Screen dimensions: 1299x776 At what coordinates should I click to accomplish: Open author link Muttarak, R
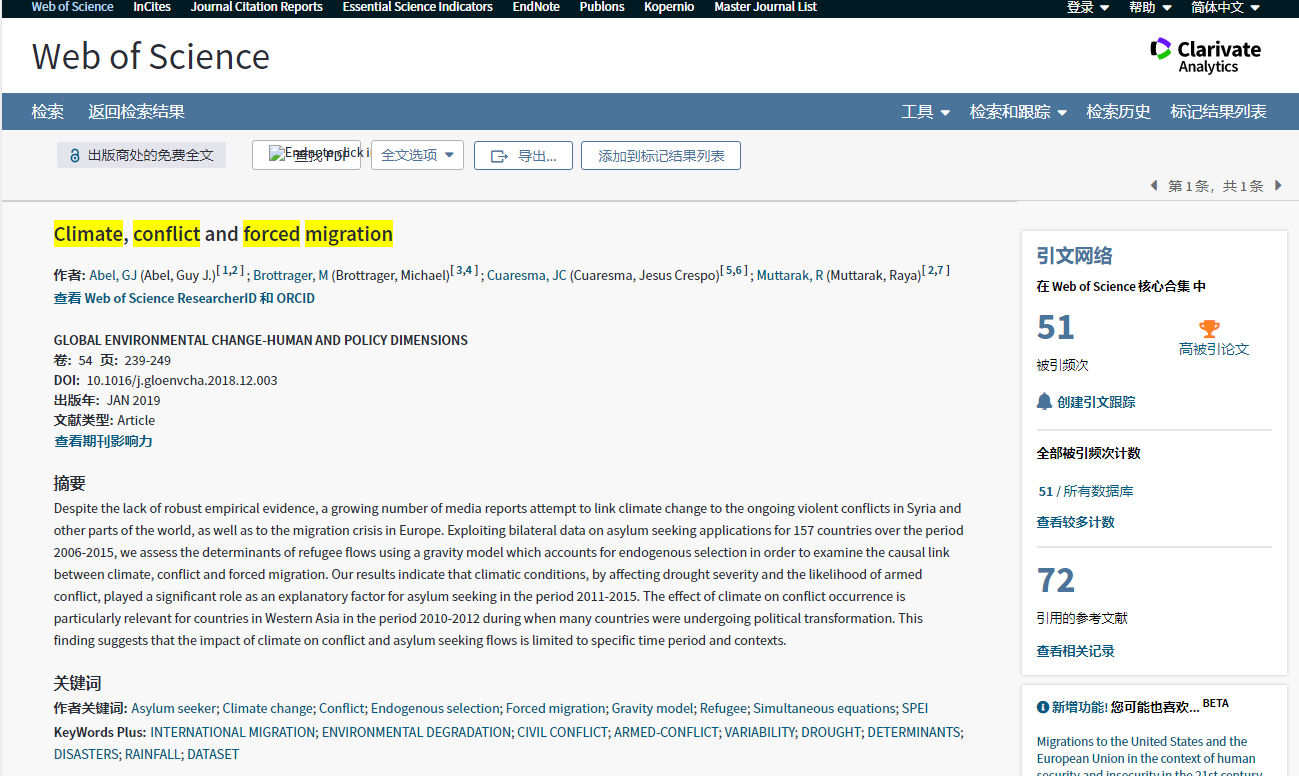click(790, 275)
